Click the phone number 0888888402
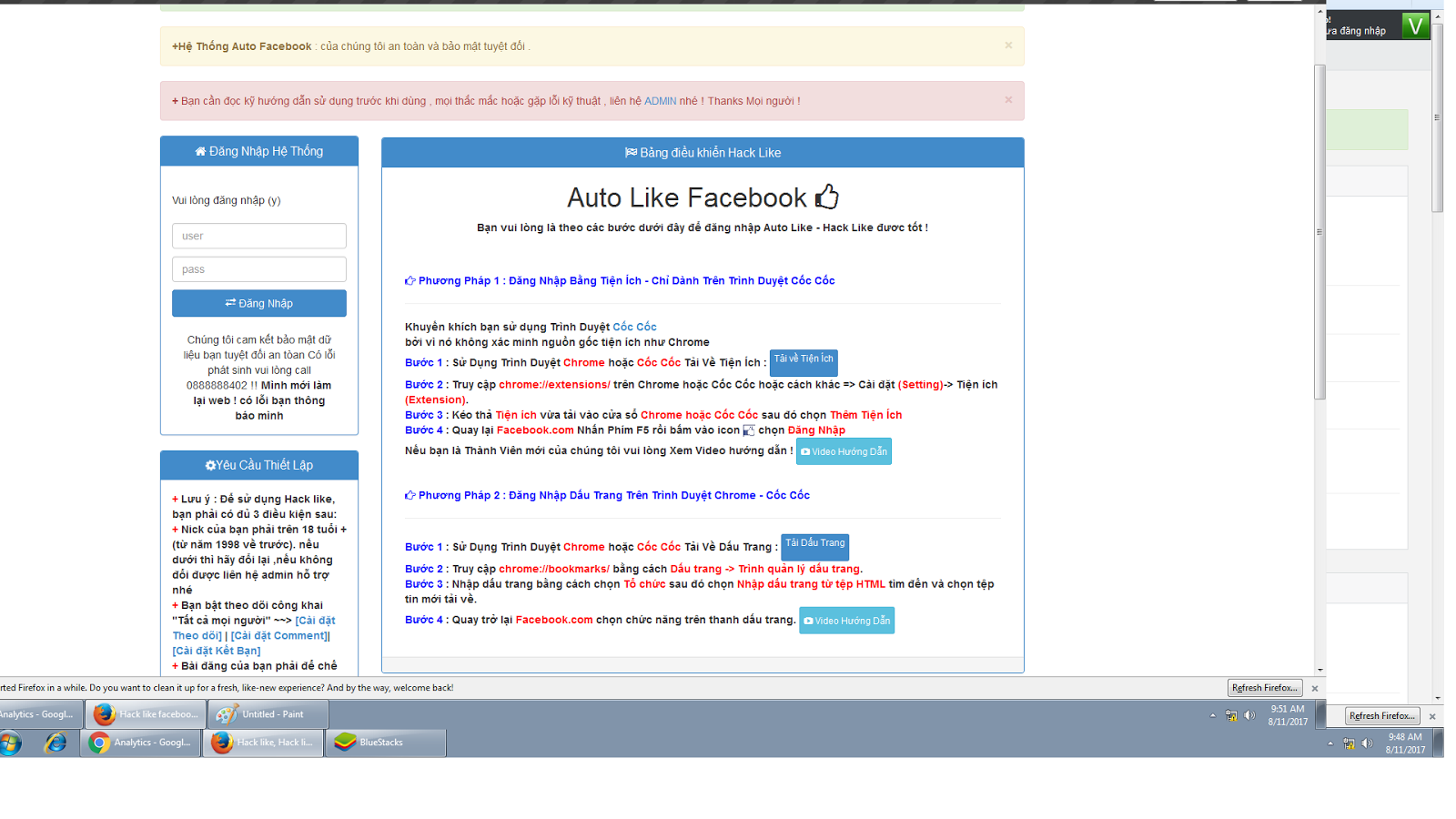This screenshot has height=819, width=1456. [x=217, y=386]
